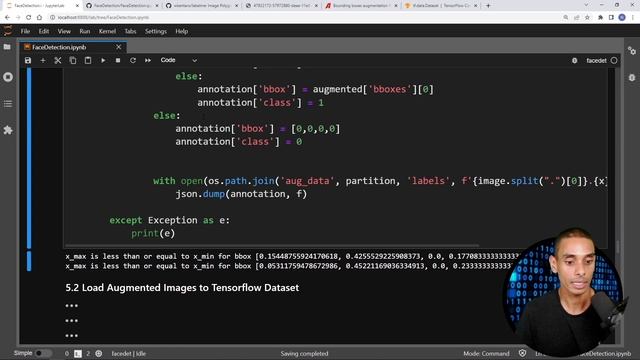Click the print(e) line in the code cell
This screenshot has height=360, width=640.
(153, 233)
